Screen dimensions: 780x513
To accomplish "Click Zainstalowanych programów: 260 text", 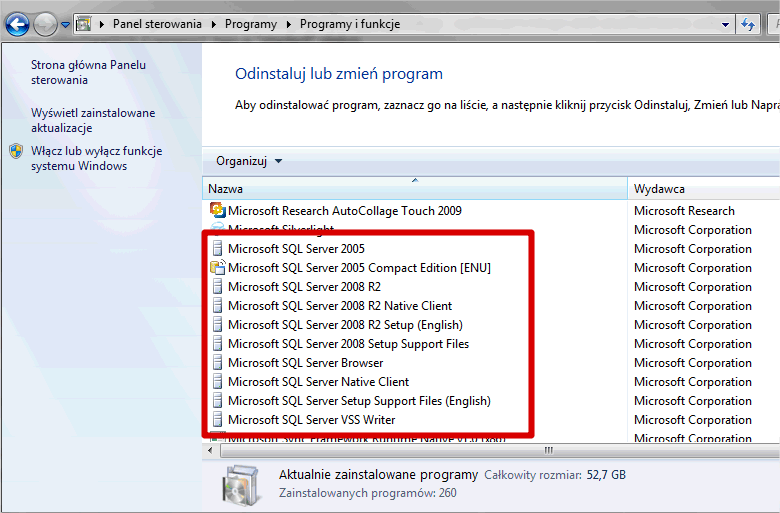I will click(368, 493).
